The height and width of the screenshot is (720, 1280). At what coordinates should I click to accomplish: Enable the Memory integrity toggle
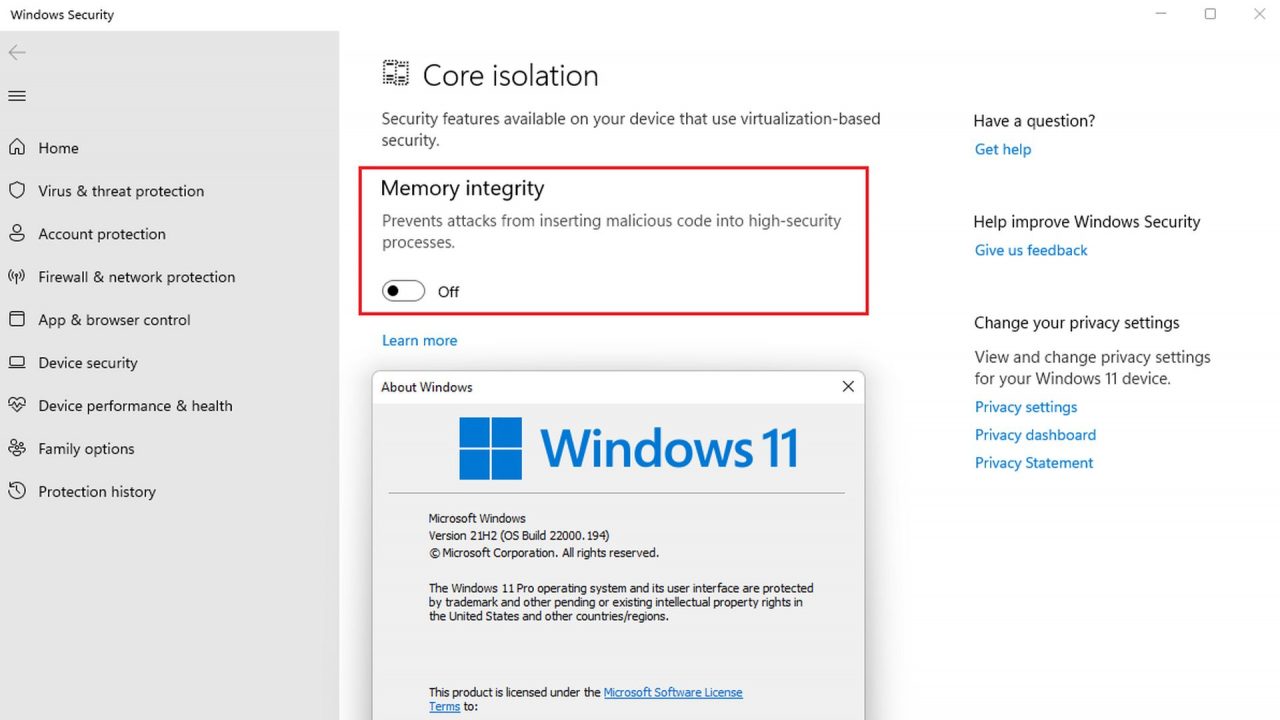403,290
